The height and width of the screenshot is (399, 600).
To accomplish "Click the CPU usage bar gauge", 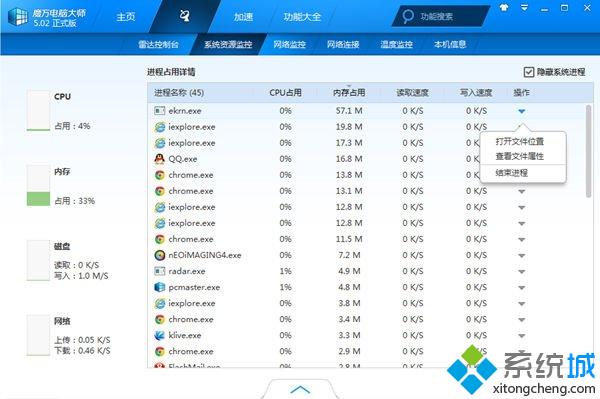I will 38,111.
